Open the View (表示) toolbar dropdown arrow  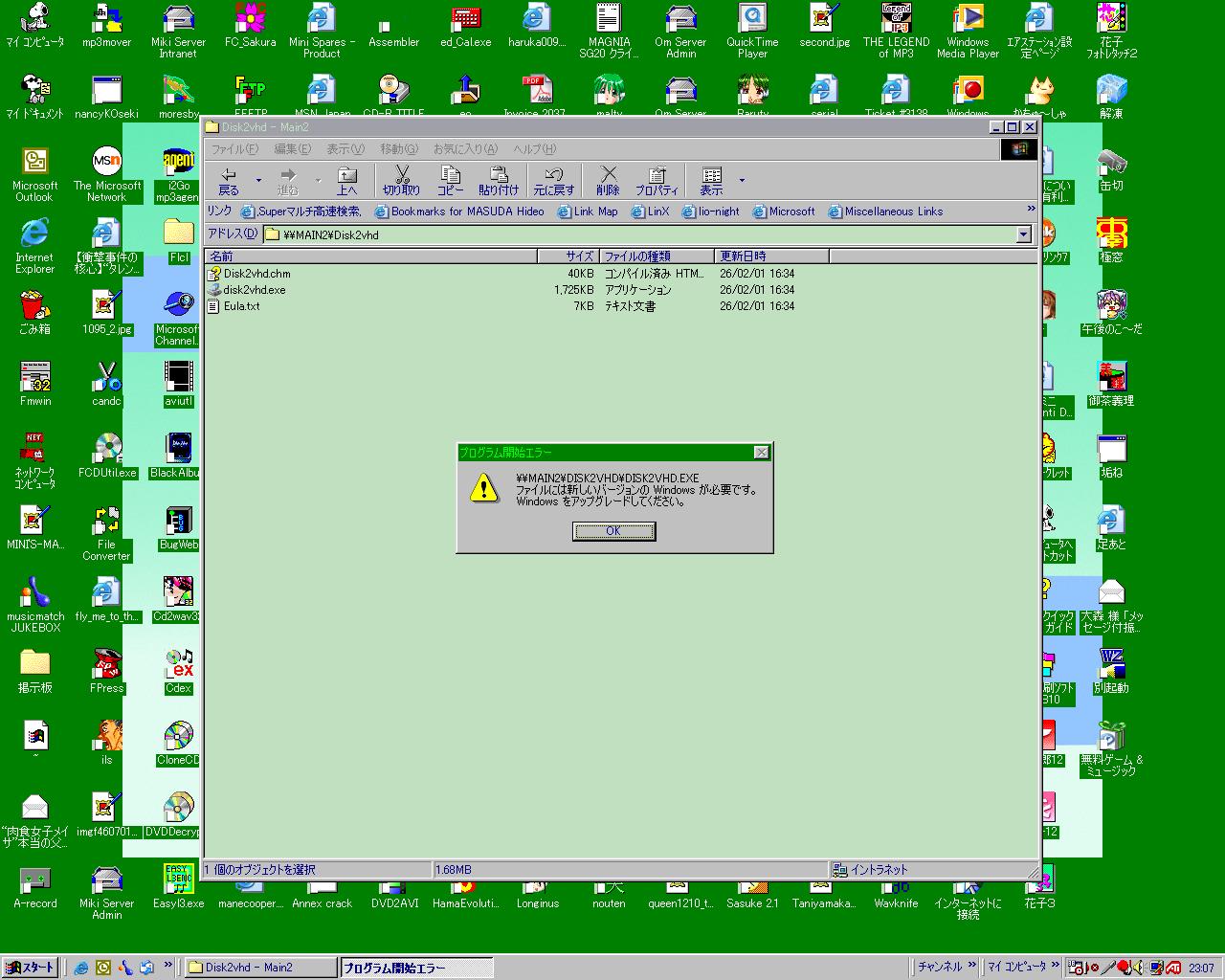pyautogui.click(x=742, y=180)
